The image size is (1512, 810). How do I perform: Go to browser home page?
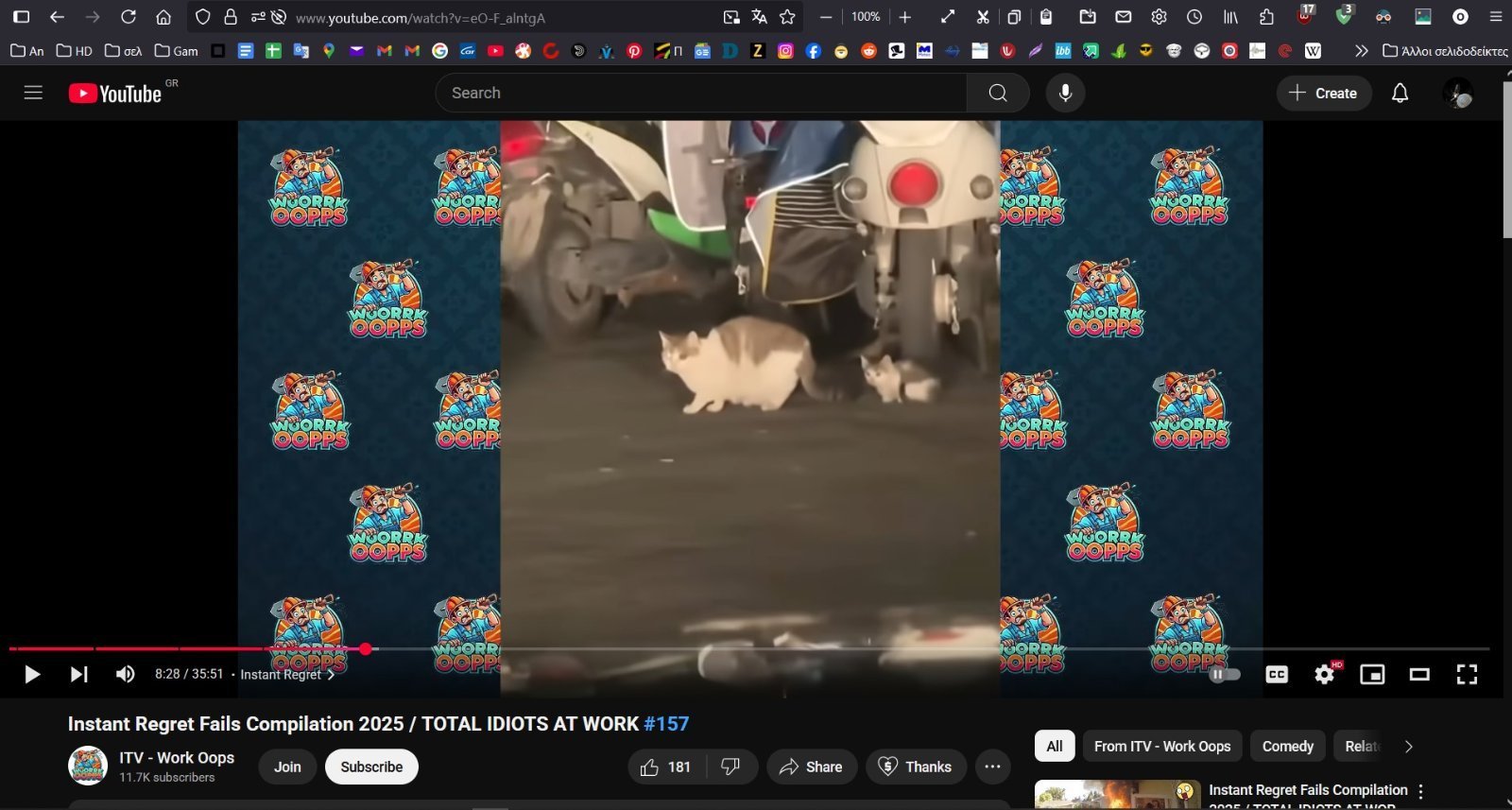pyautogui.click(x=163, y=17)
